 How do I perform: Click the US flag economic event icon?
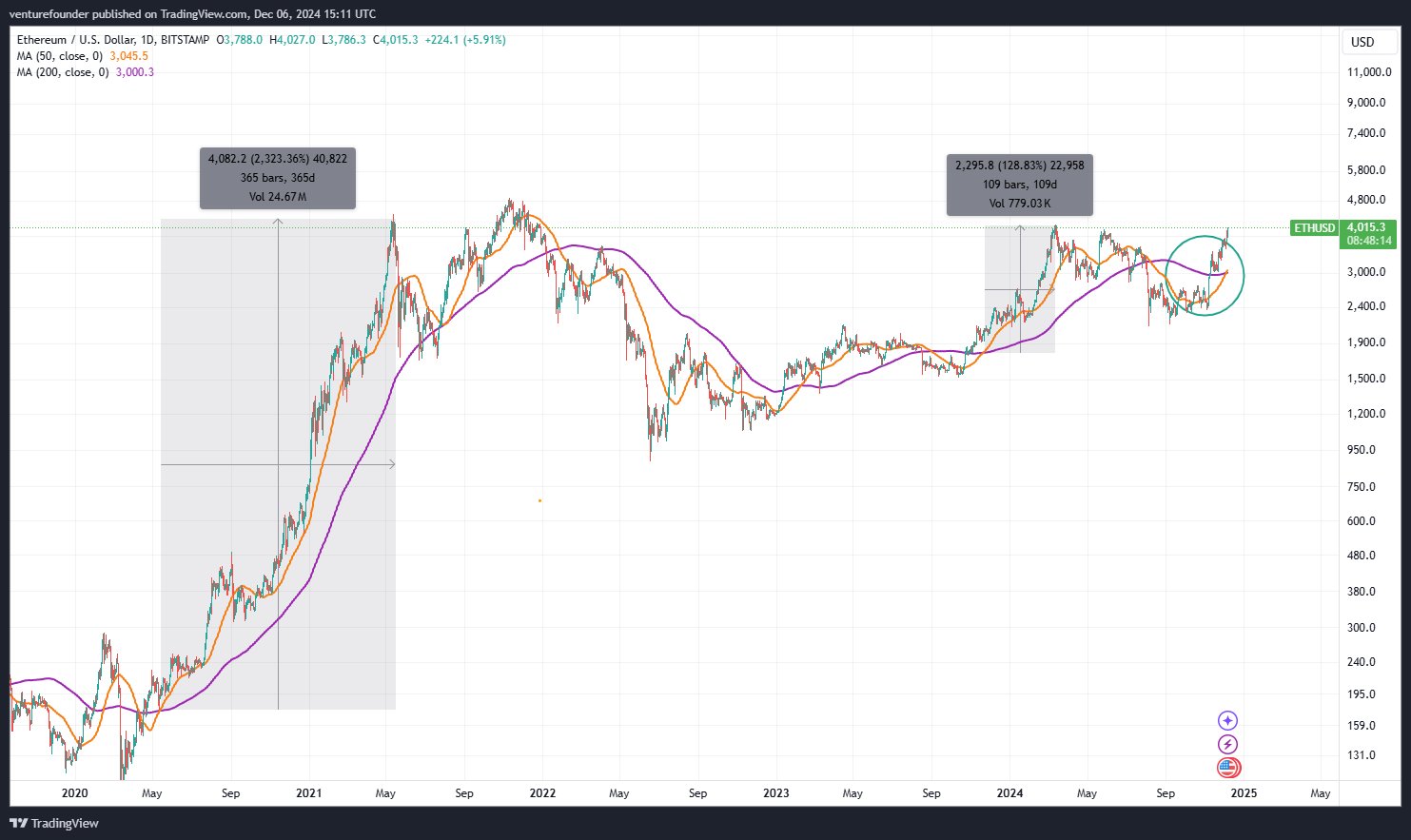pyautogui.click(x=1228, y=768)
